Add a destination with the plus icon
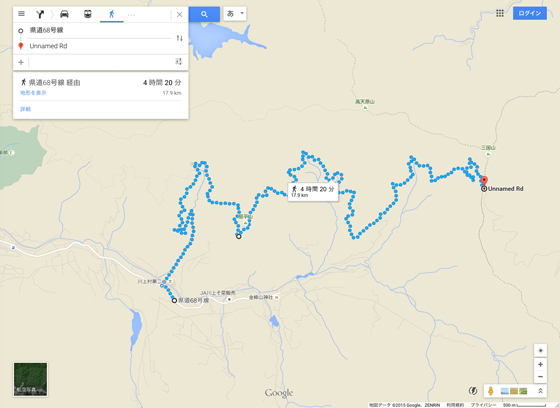This screenshot has width=560, height=408. tap(21, 62)
